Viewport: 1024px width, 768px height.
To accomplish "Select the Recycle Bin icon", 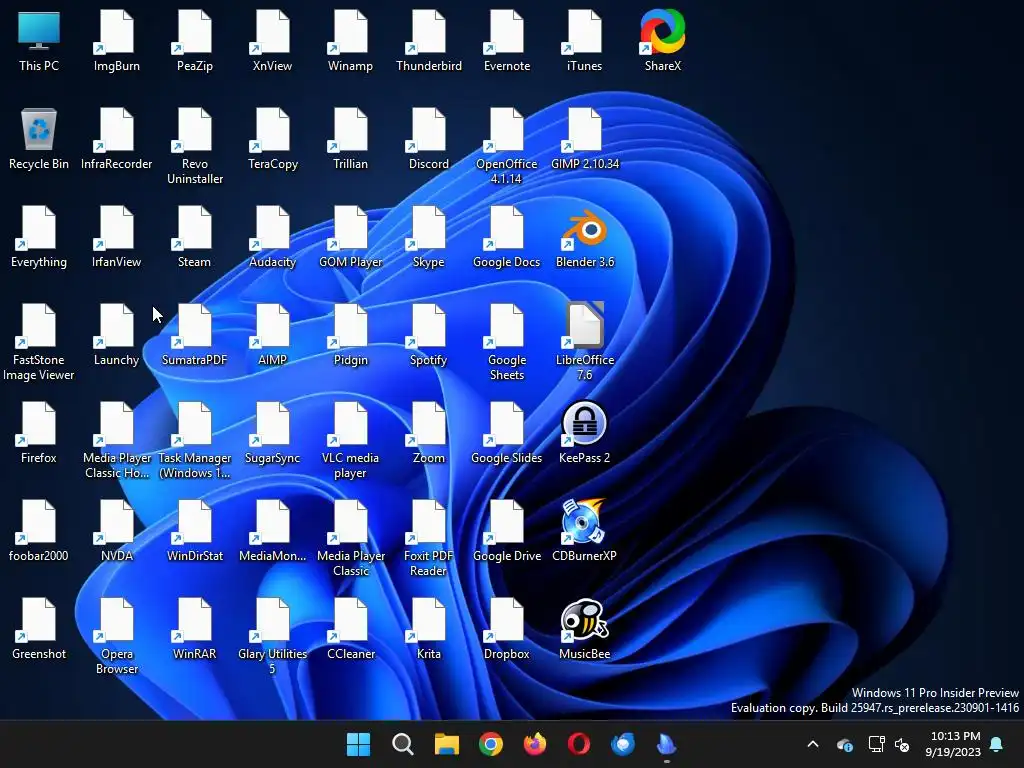I will click(39, 138).
